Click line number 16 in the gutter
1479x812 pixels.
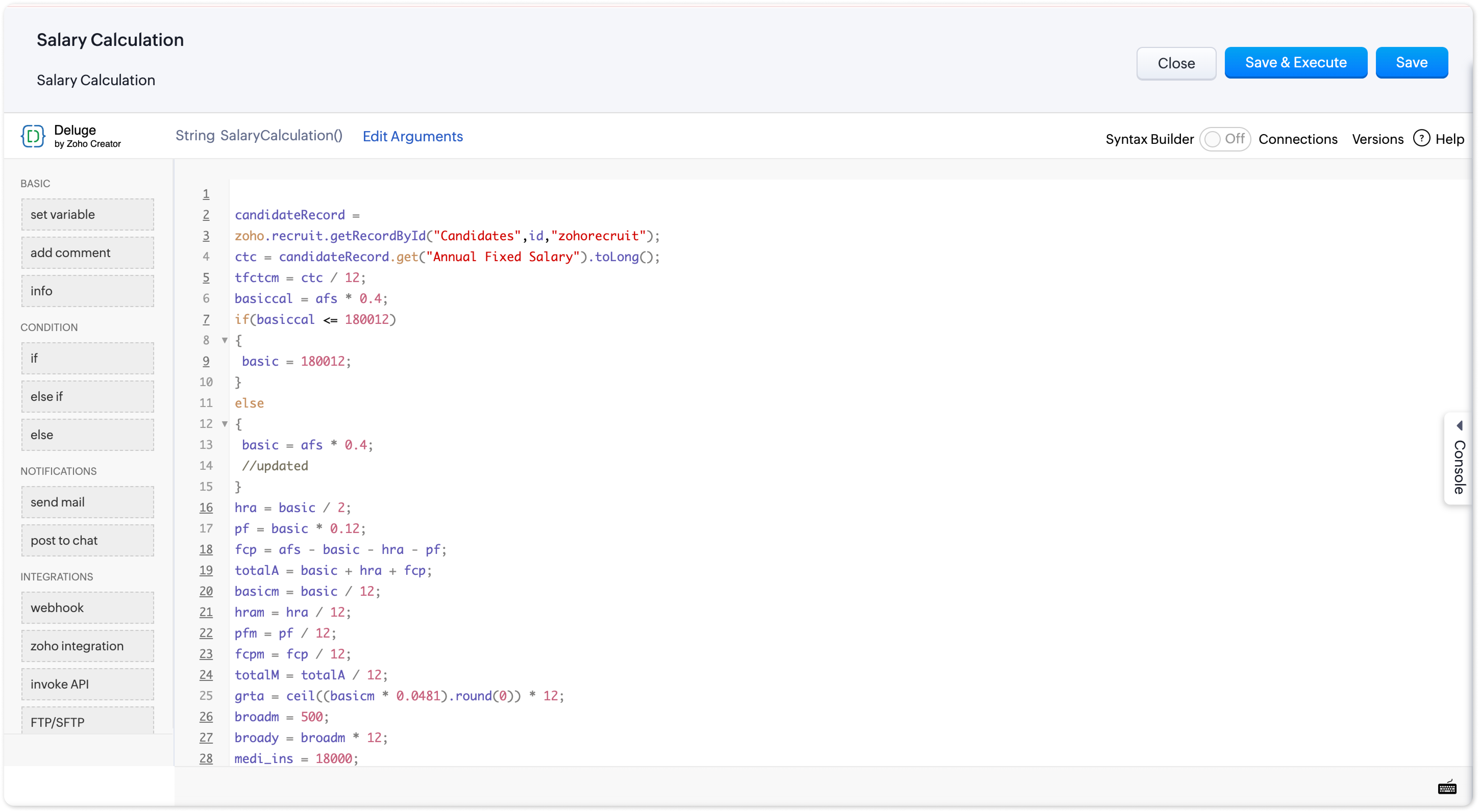[206, 507]
